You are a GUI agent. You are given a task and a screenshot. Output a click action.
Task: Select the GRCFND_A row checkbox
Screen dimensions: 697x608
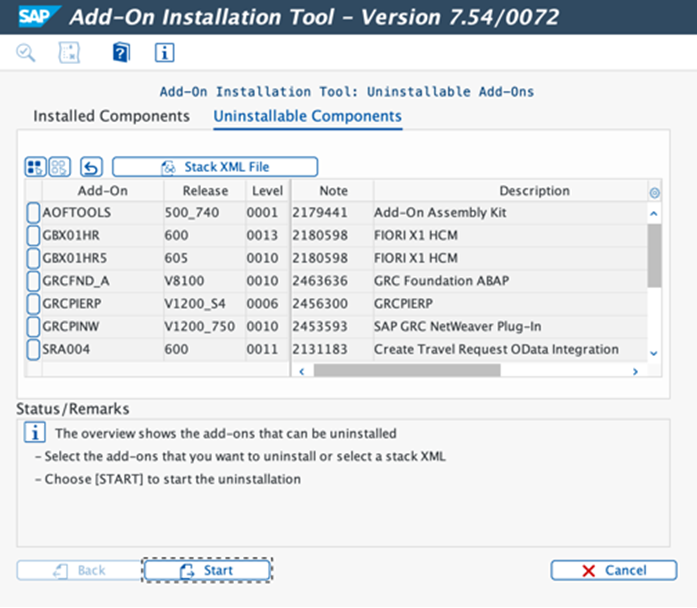point(33,281)
